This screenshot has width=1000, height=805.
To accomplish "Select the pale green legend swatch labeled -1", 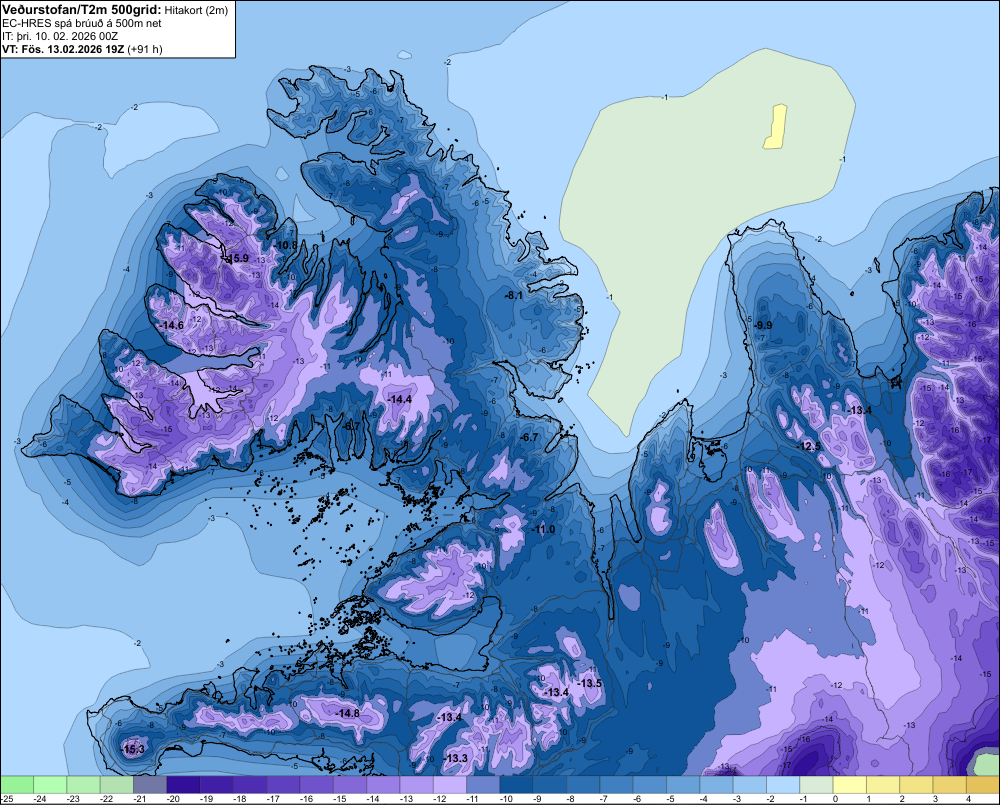I will tap(816, 784).
